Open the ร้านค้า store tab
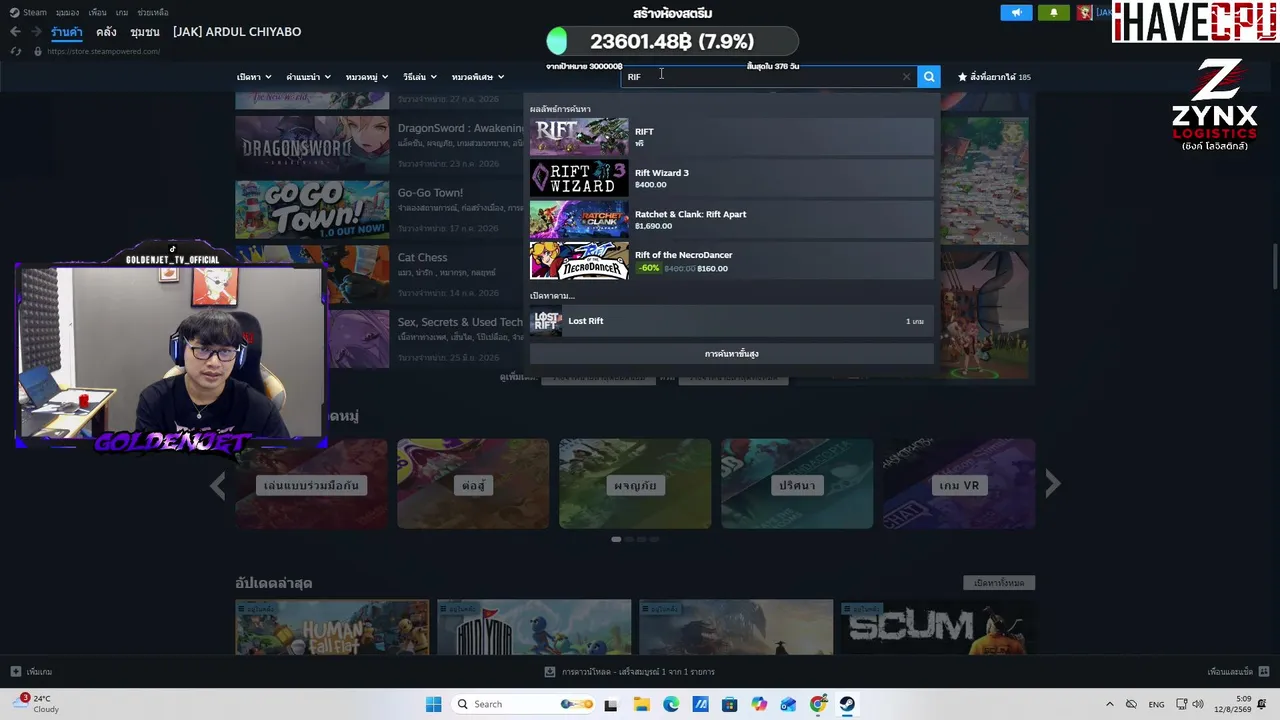Viewport: 1280px width, 720px height. pos(67,32)
